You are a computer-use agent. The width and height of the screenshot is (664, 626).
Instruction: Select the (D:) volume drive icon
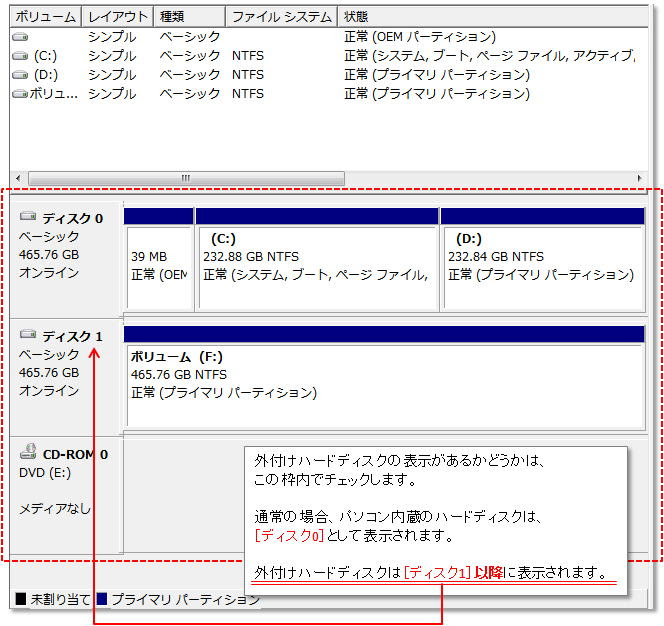coord(20,75)
